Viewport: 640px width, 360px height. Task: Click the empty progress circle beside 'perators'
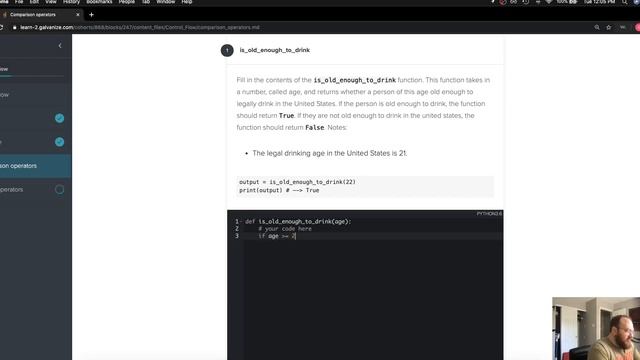60,189
